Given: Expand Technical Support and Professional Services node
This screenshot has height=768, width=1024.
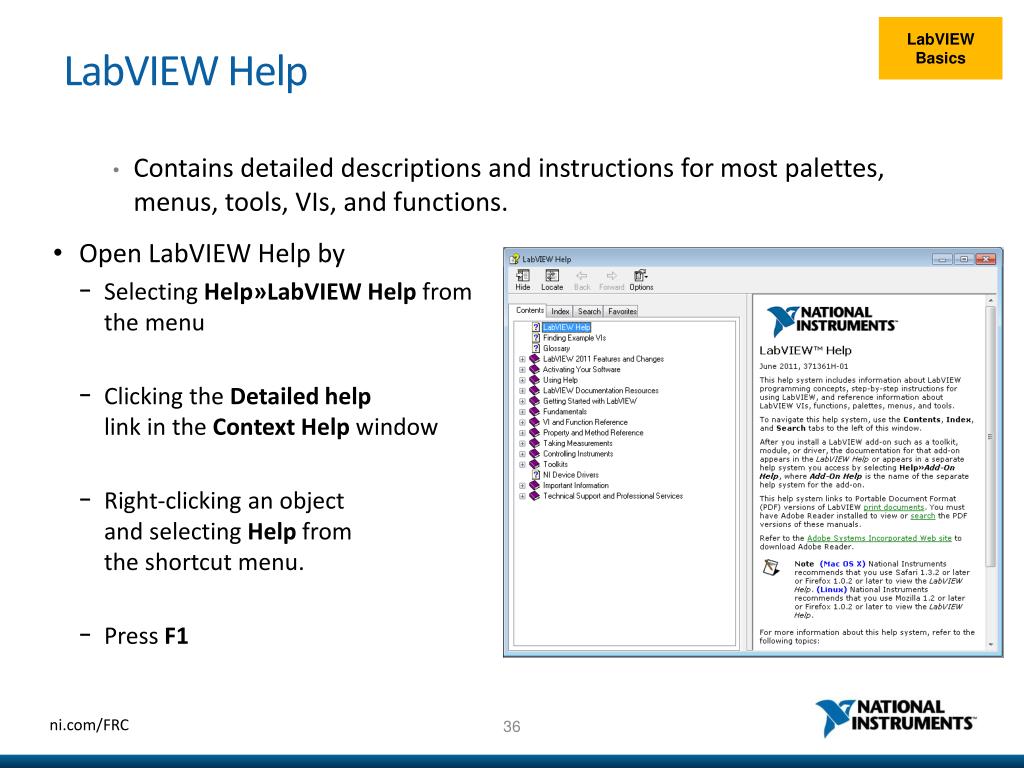Looking at the screenshot, I should 522,496.
